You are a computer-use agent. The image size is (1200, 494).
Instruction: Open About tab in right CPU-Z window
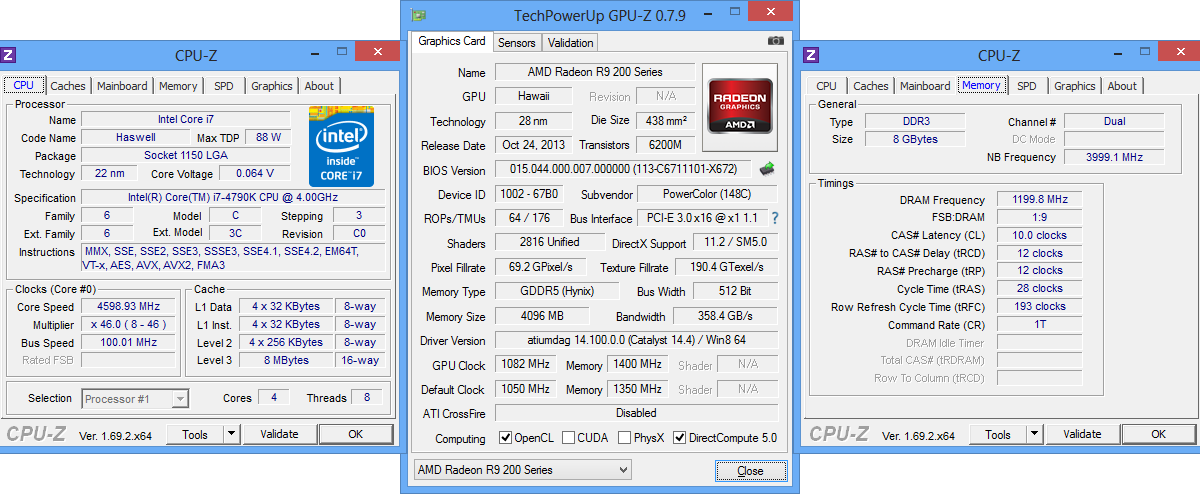pos(1122,86)
